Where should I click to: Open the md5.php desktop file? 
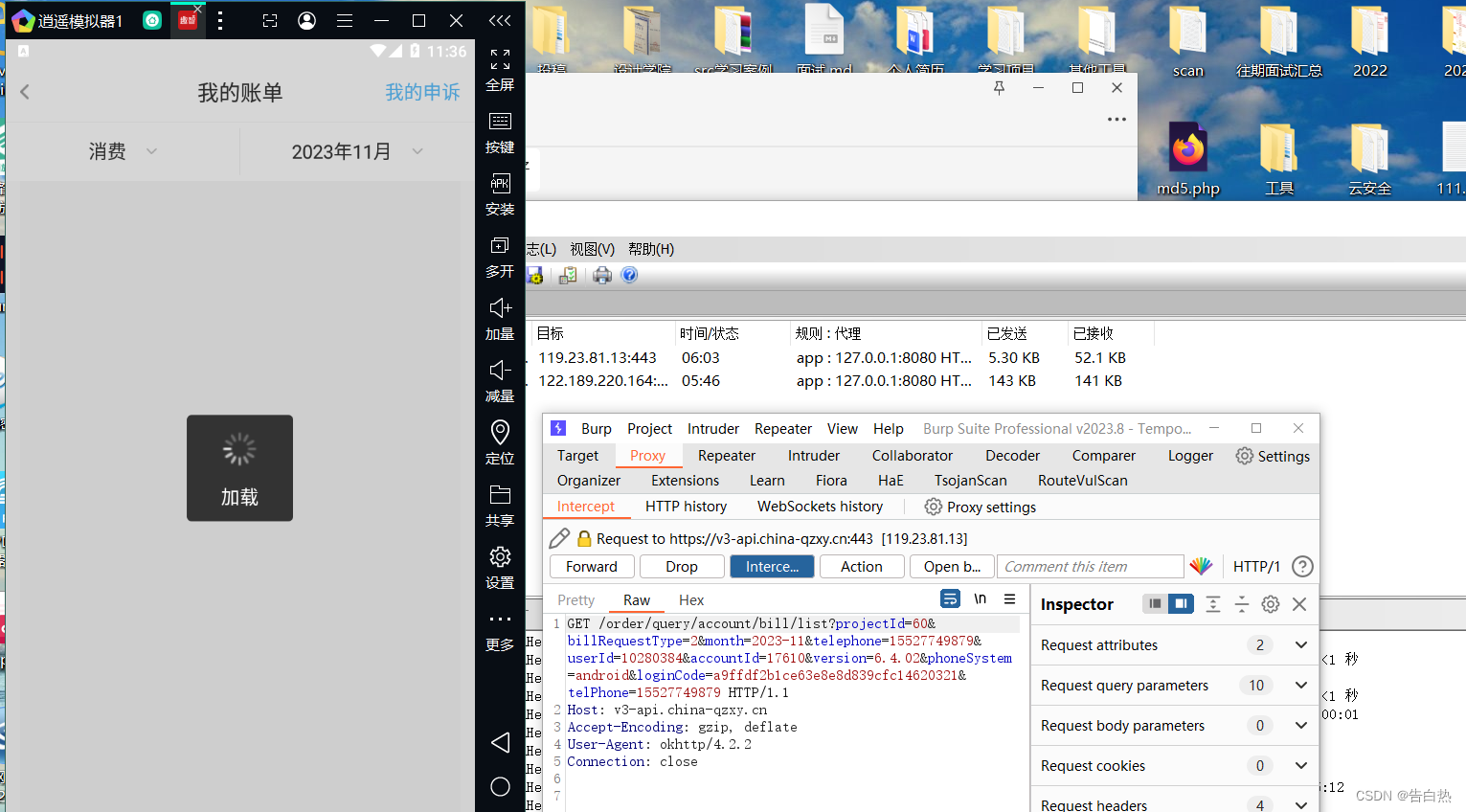click(x=1188, y=159)
